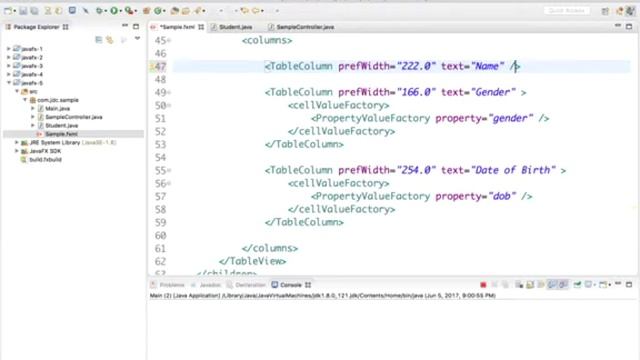
Task: Click the New Java Class green icon
Action: [158, 11]
